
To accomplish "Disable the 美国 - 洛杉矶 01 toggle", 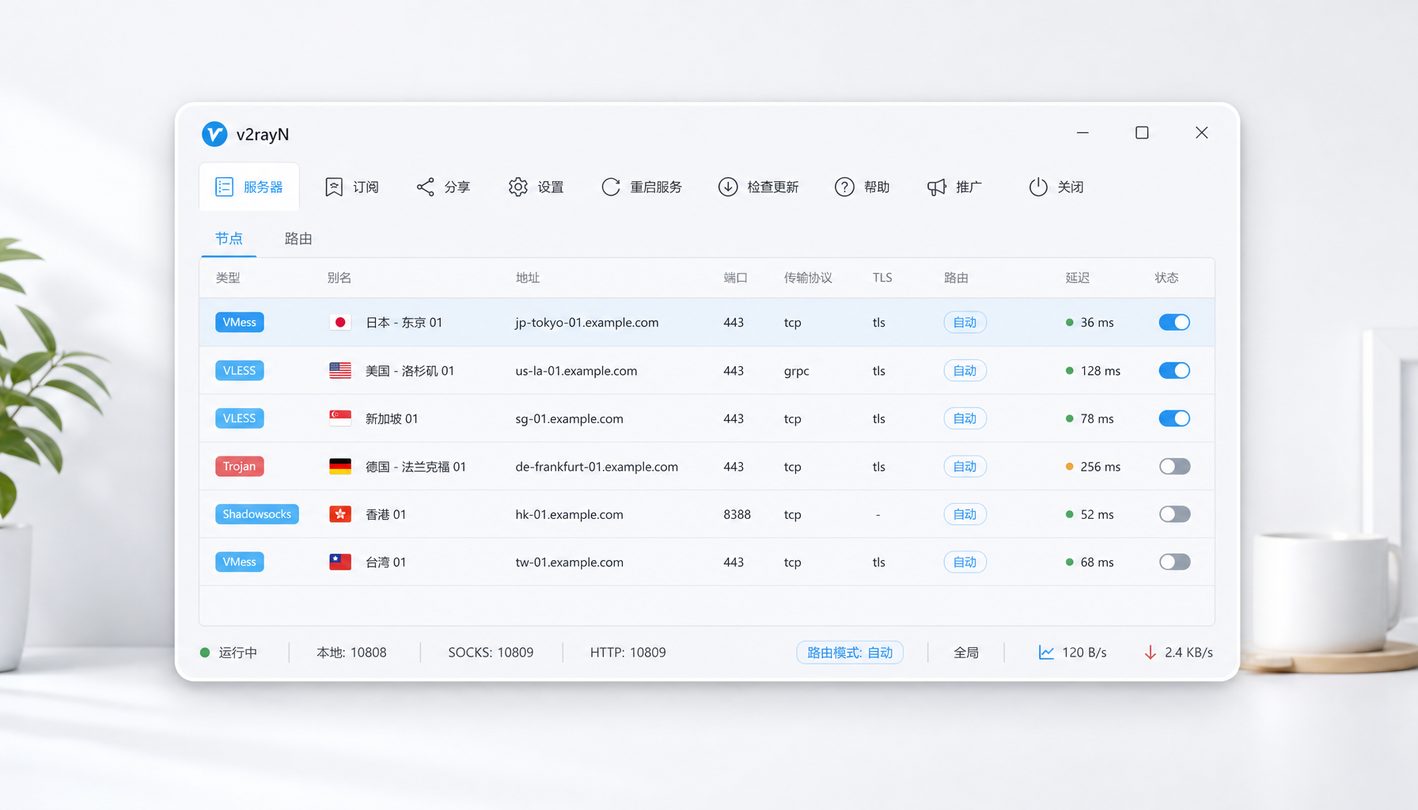I will point(1174,370).
